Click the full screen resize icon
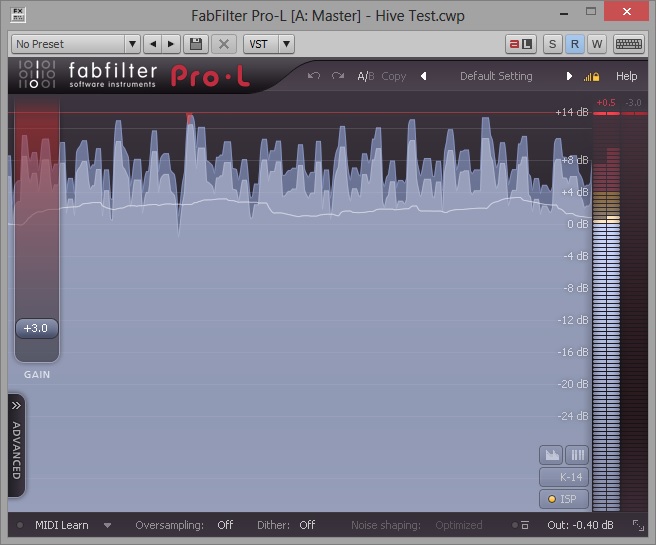Viewport: 656px width, 545px height. coord(638,525)
